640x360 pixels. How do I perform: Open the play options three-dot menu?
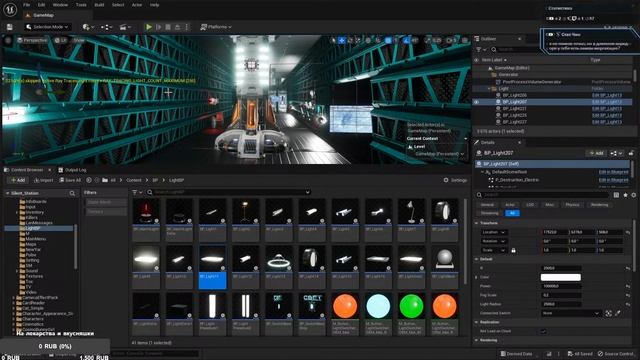pos(187,27)
